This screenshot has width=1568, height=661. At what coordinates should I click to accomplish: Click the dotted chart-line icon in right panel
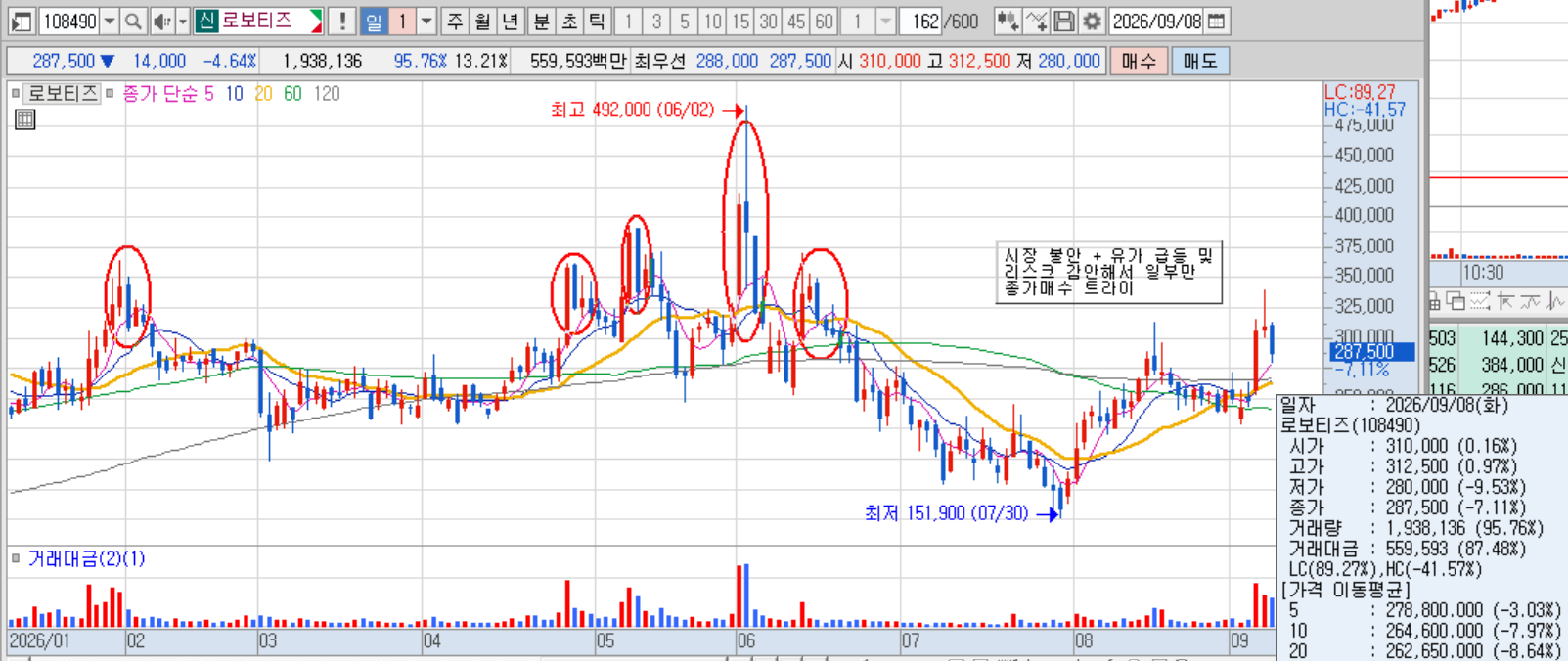click(1479, 301)
